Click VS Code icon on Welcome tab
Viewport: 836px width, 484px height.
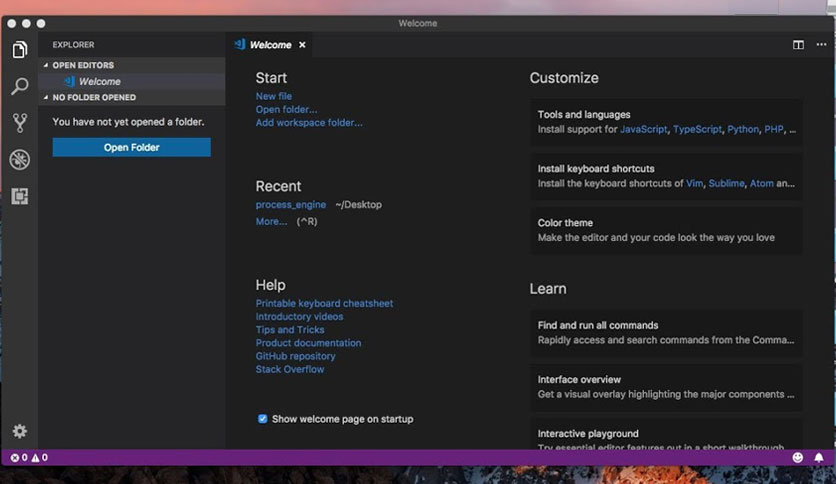240,45
